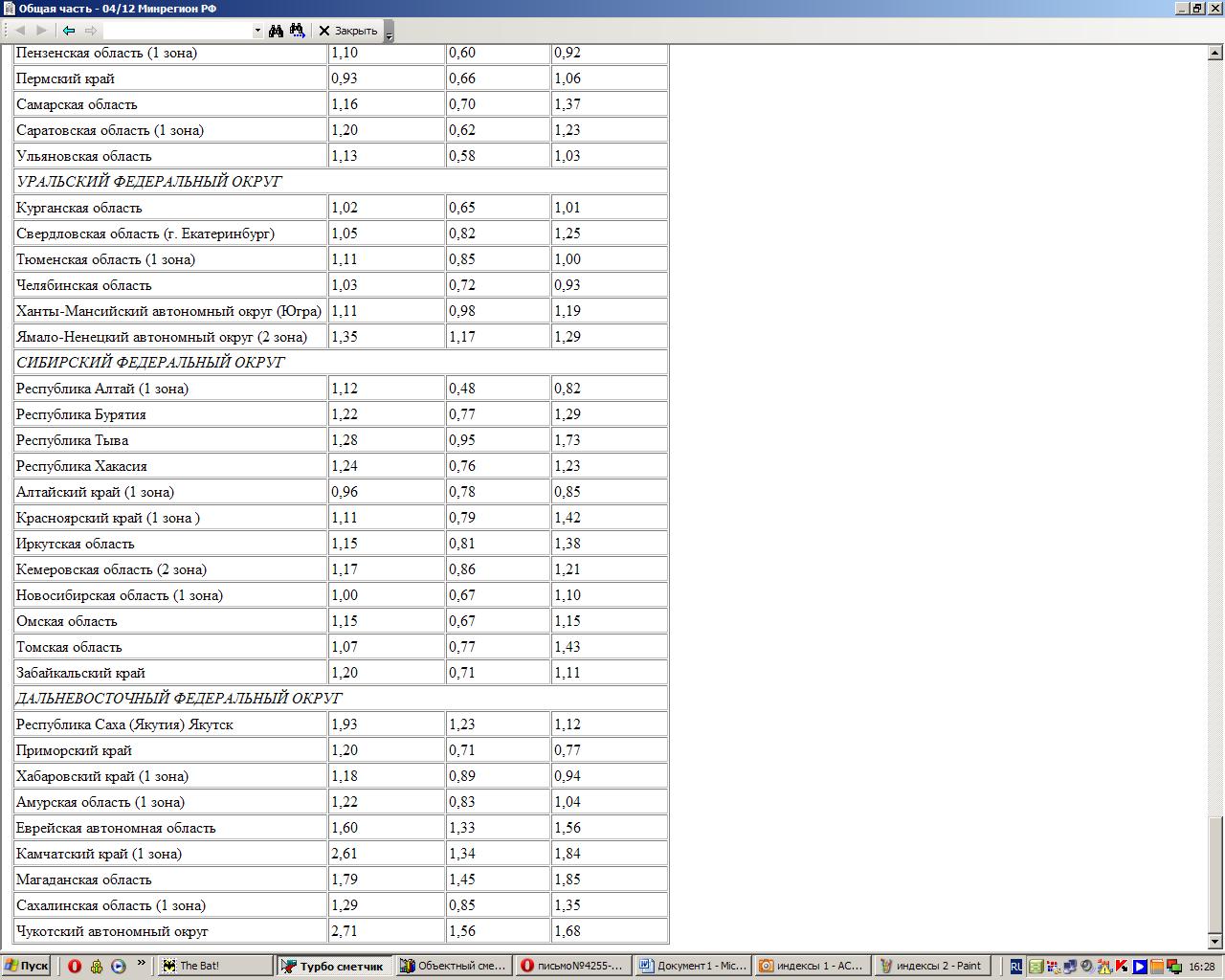Open the Пуск start menu
The height and width of the screenshot is (980, 1225).
pyautogui.click(x=26, y=966)
